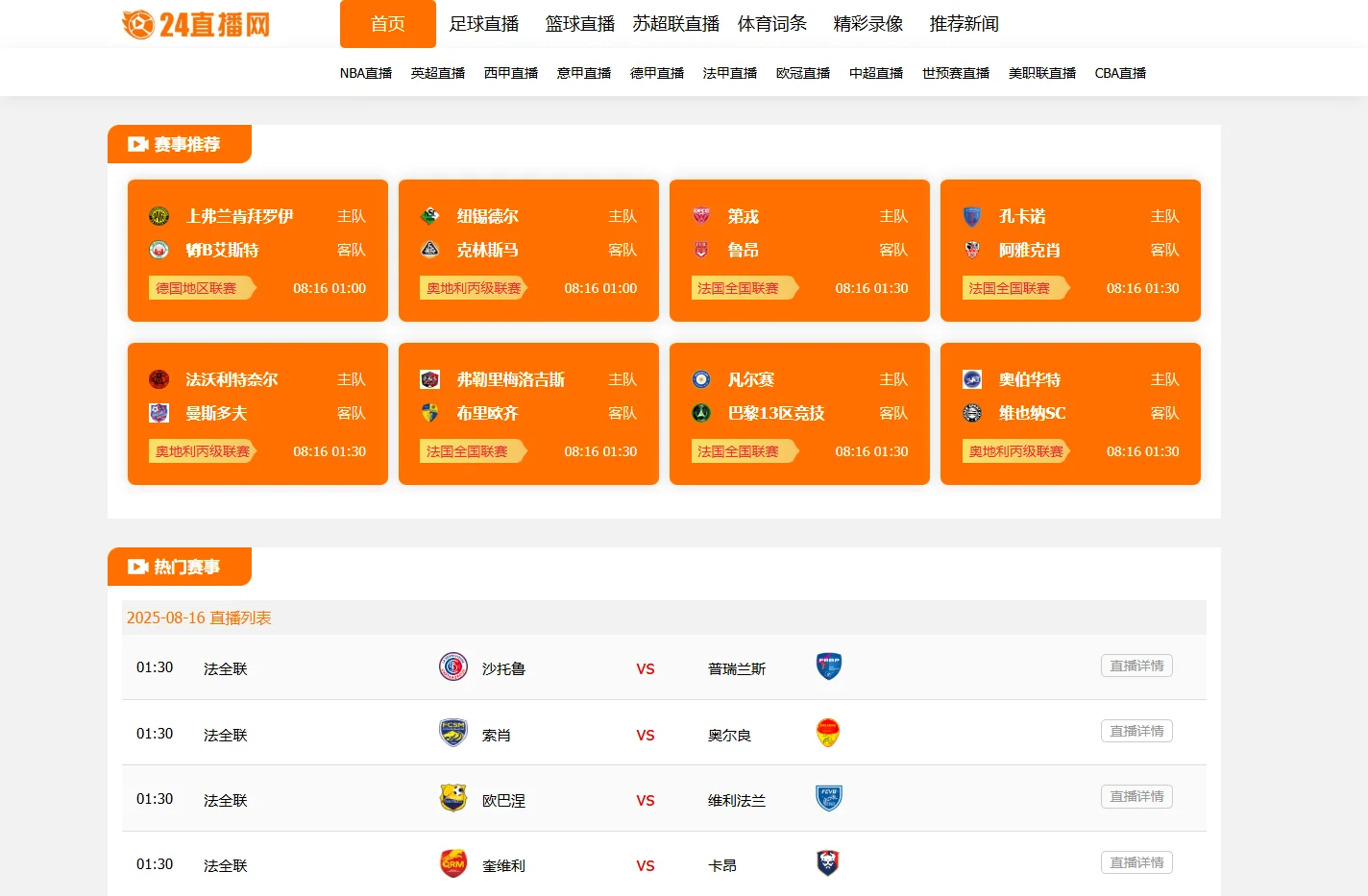Click the 卡昂 club logo
1368x896 pixels.
pos(828,863)
